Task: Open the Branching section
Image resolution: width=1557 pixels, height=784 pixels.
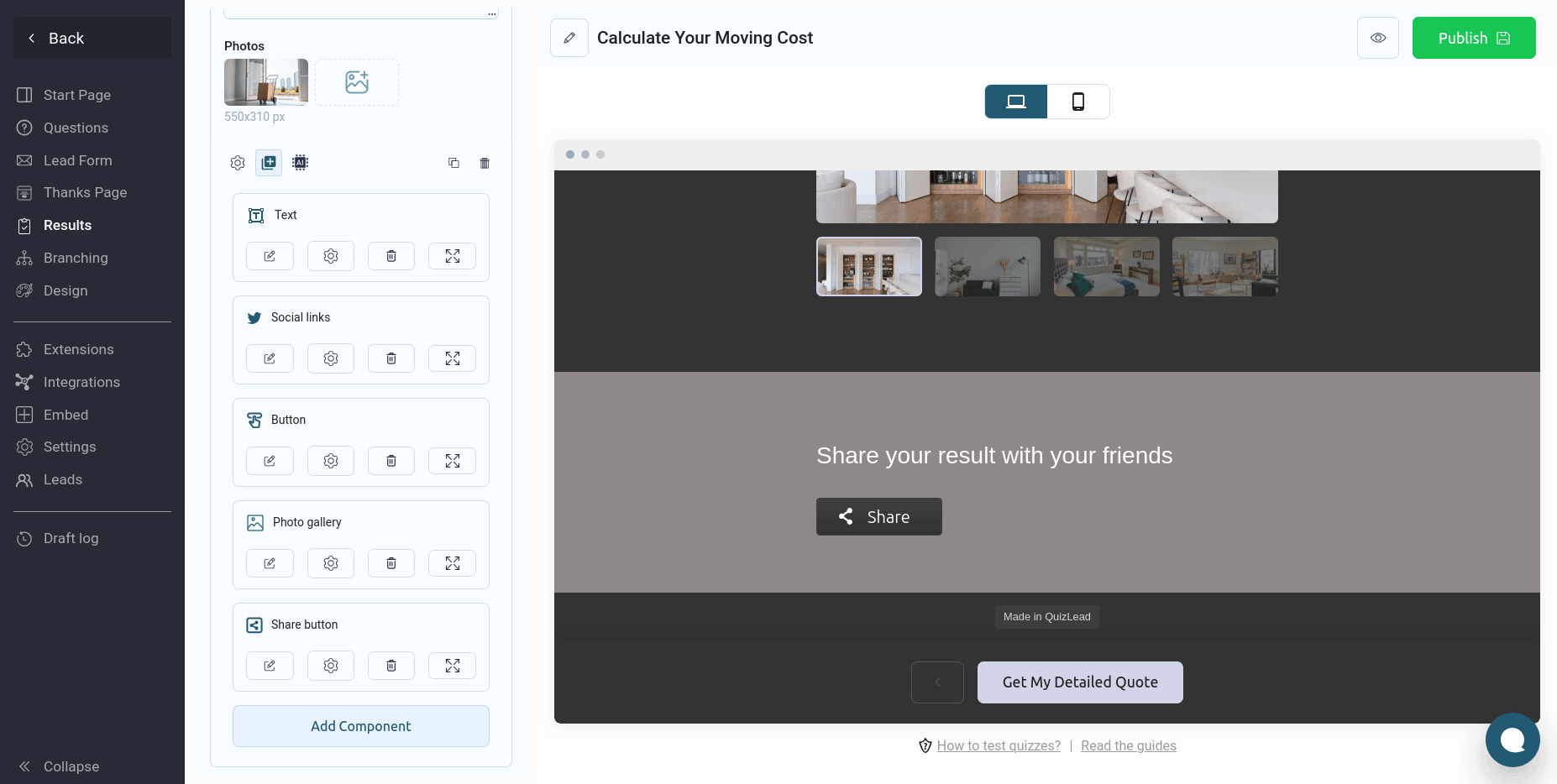Action: pyautogui.click(x=76, y=258)
